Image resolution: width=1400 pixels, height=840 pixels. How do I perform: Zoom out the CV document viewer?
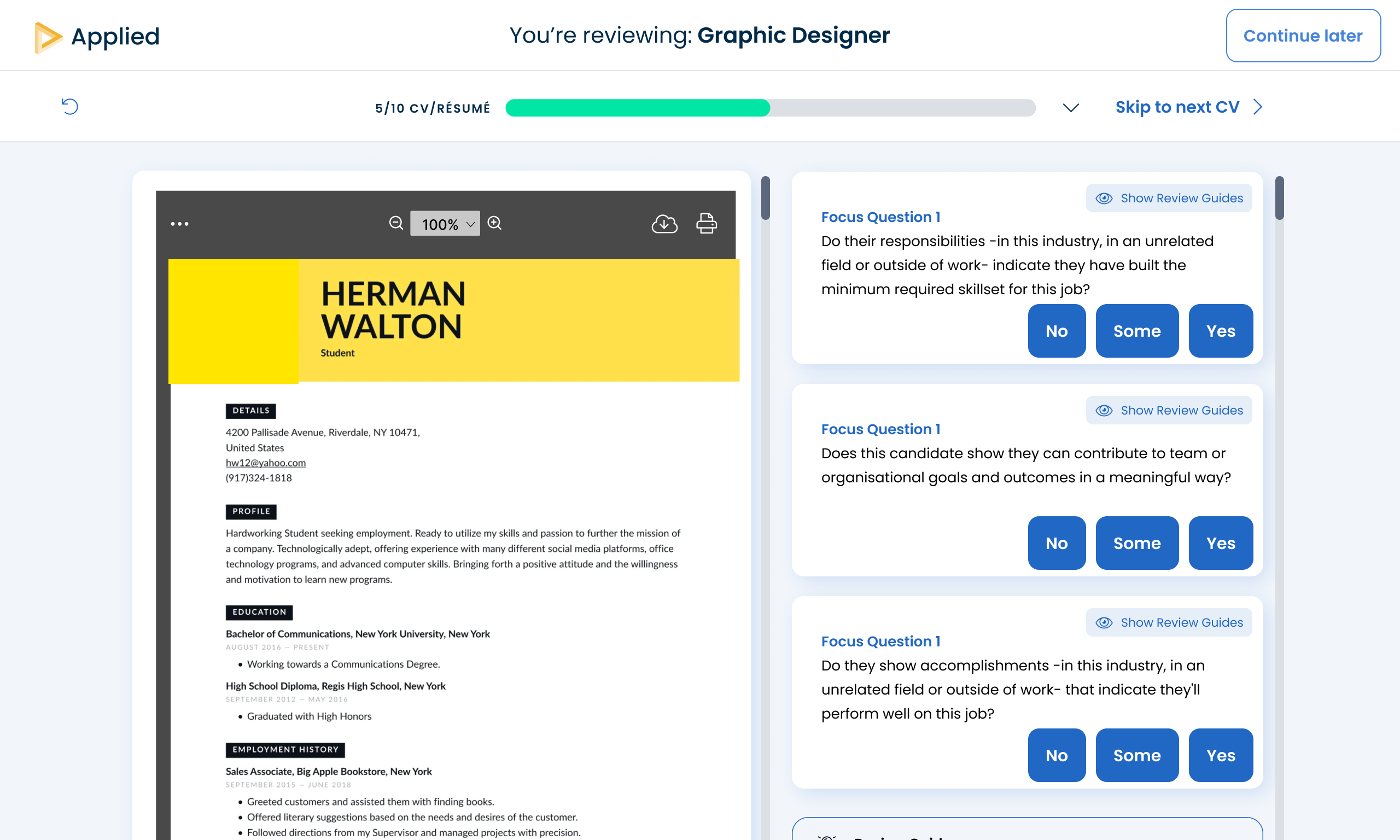click(396, 223)
